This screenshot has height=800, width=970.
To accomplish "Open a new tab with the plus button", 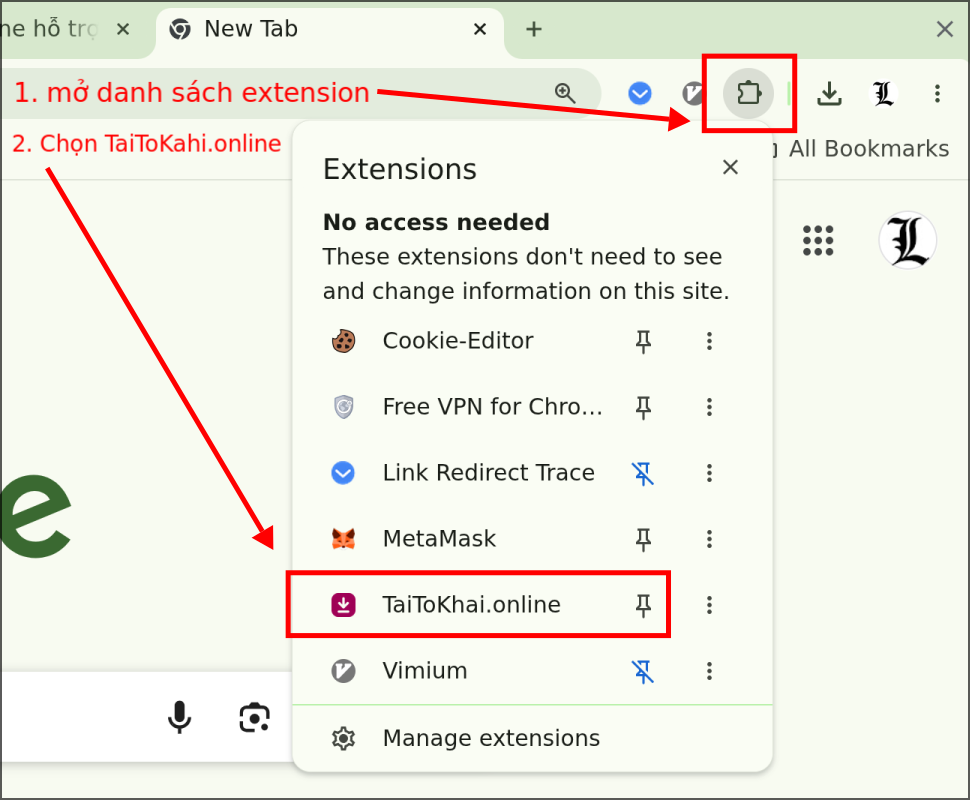I will pos(533,29).
